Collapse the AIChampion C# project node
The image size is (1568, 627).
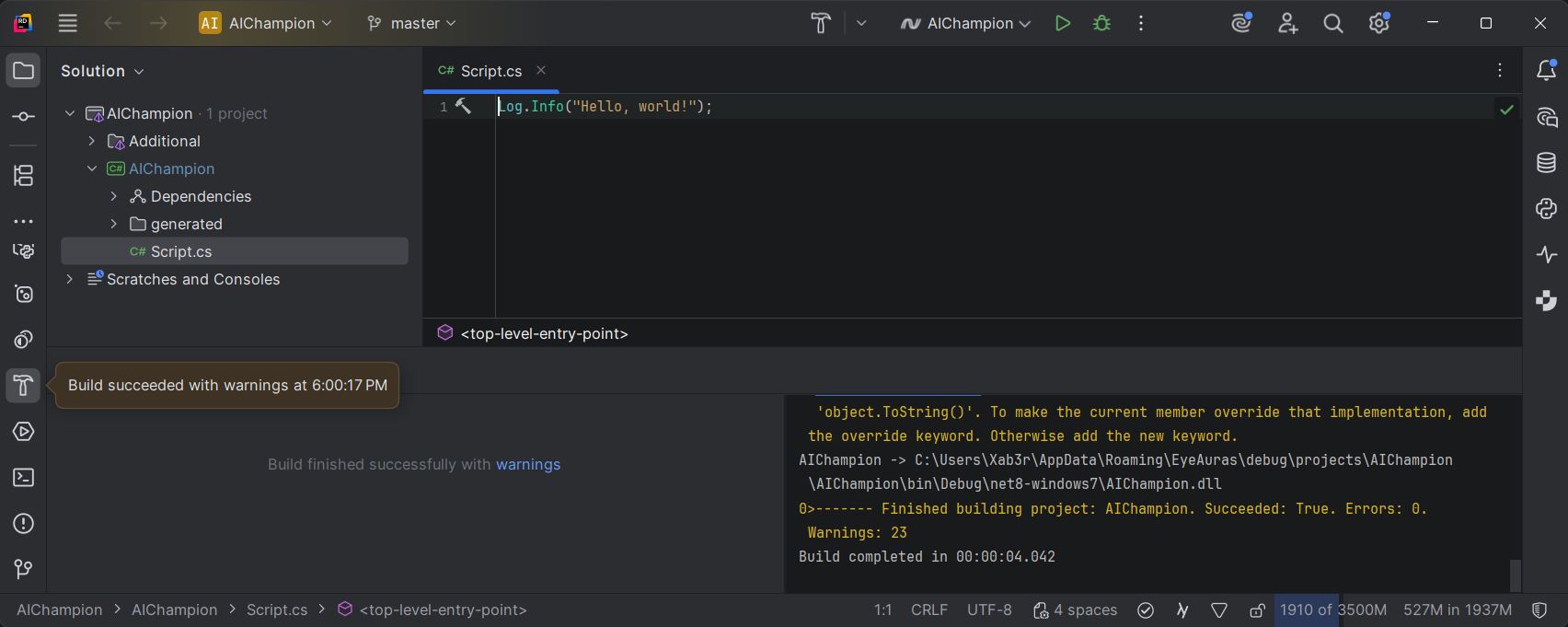pyautogui.click(x=92, y=168)
